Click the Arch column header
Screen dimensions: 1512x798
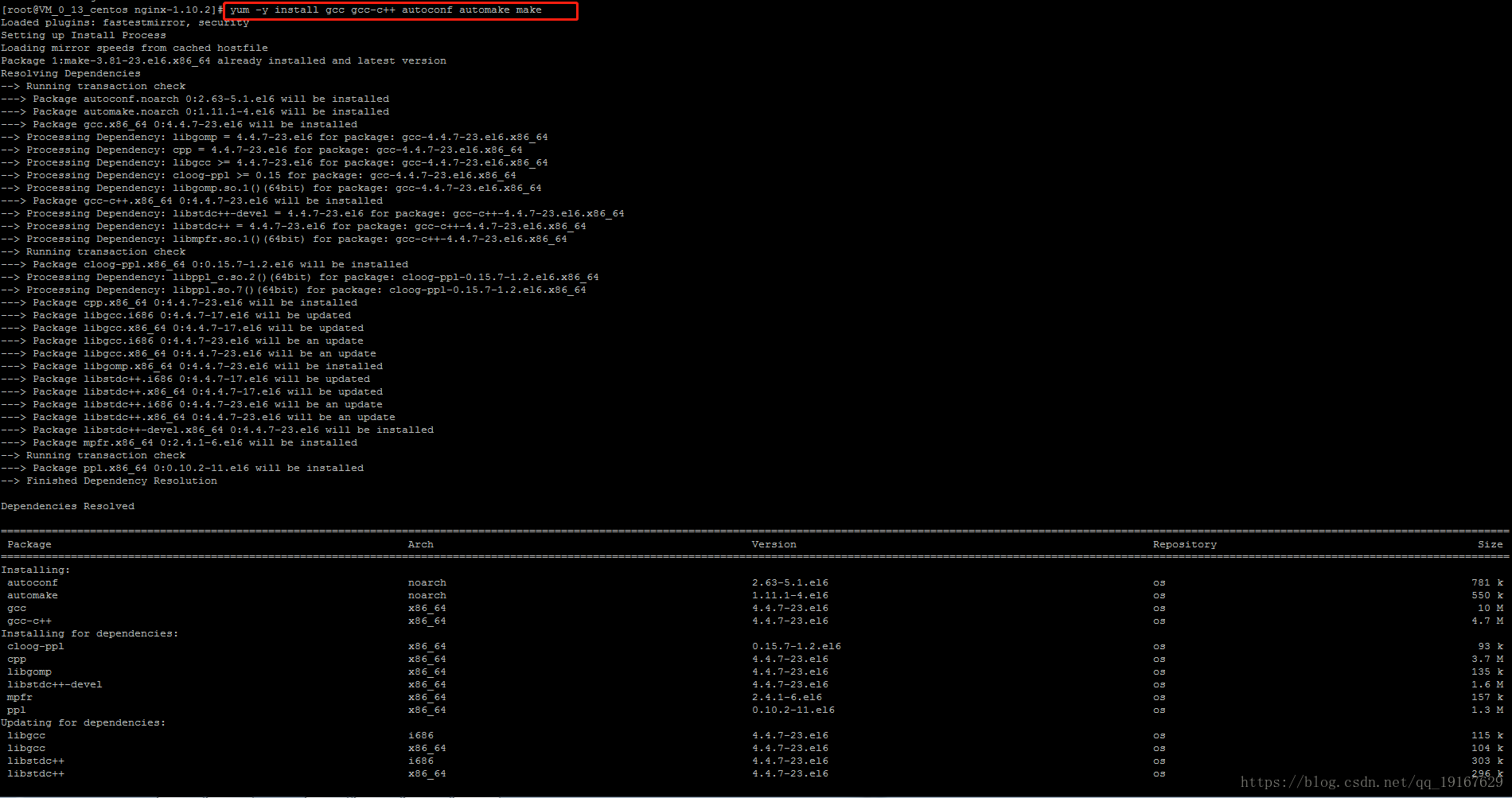point(421,545)
